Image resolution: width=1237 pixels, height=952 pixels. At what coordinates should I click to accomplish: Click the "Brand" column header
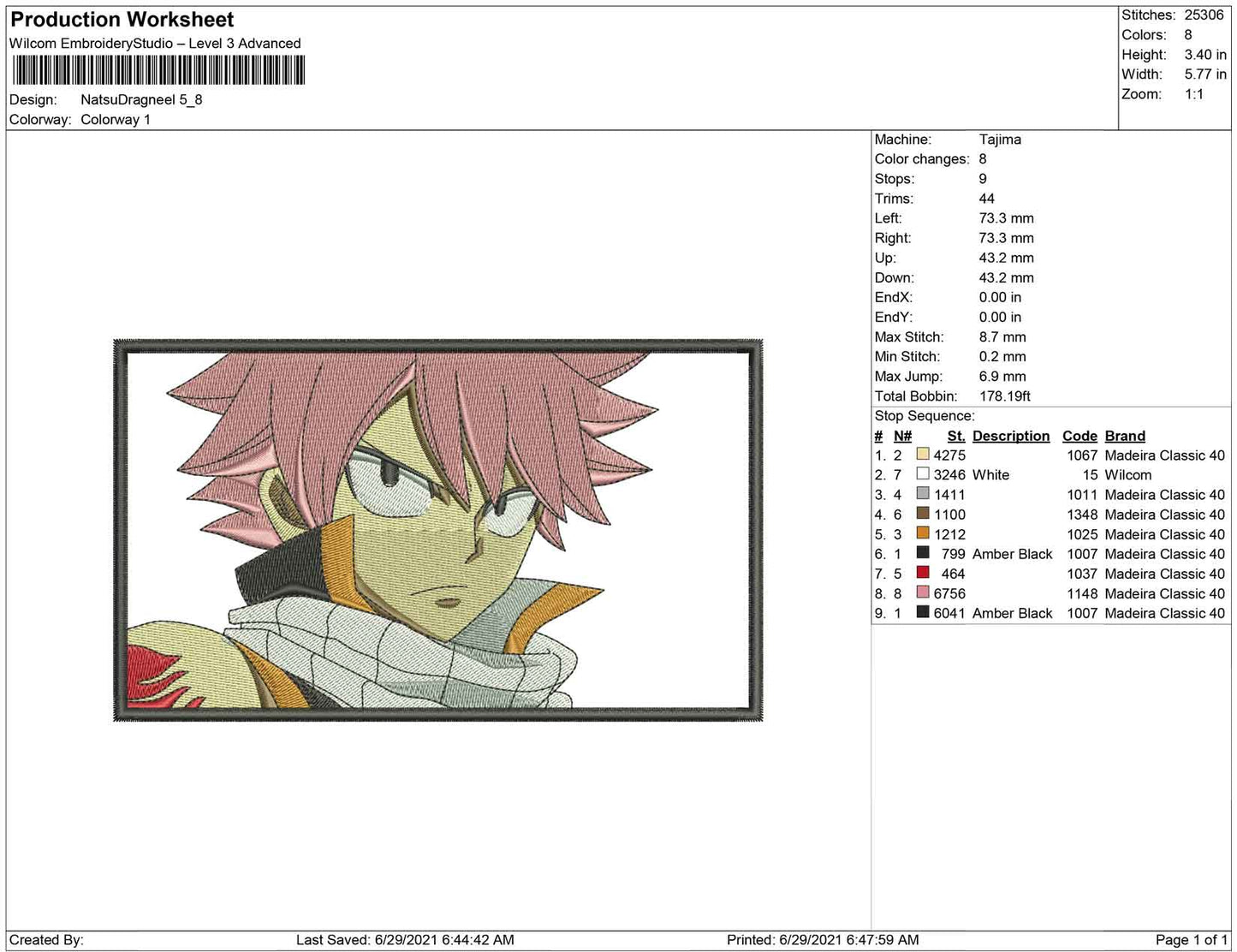point(1125,436)
